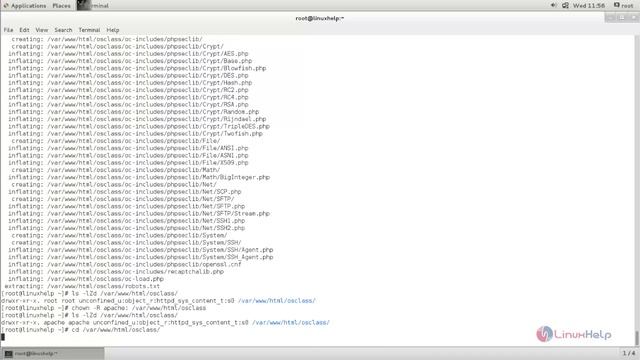Click the Net/SSH2.php line

pyautogui.click(x=126, y=228)
